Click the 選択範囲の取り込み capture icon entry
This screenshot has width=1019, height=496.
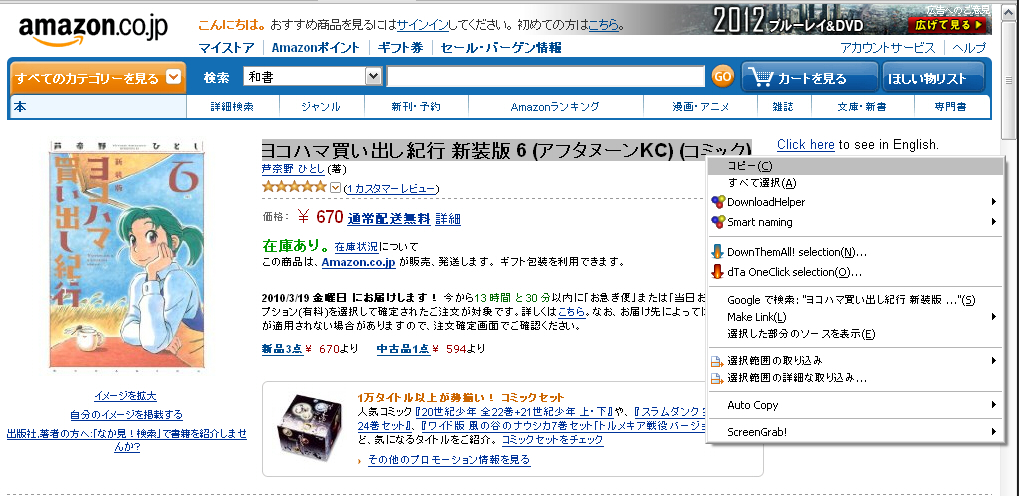(x=717, y=360)
